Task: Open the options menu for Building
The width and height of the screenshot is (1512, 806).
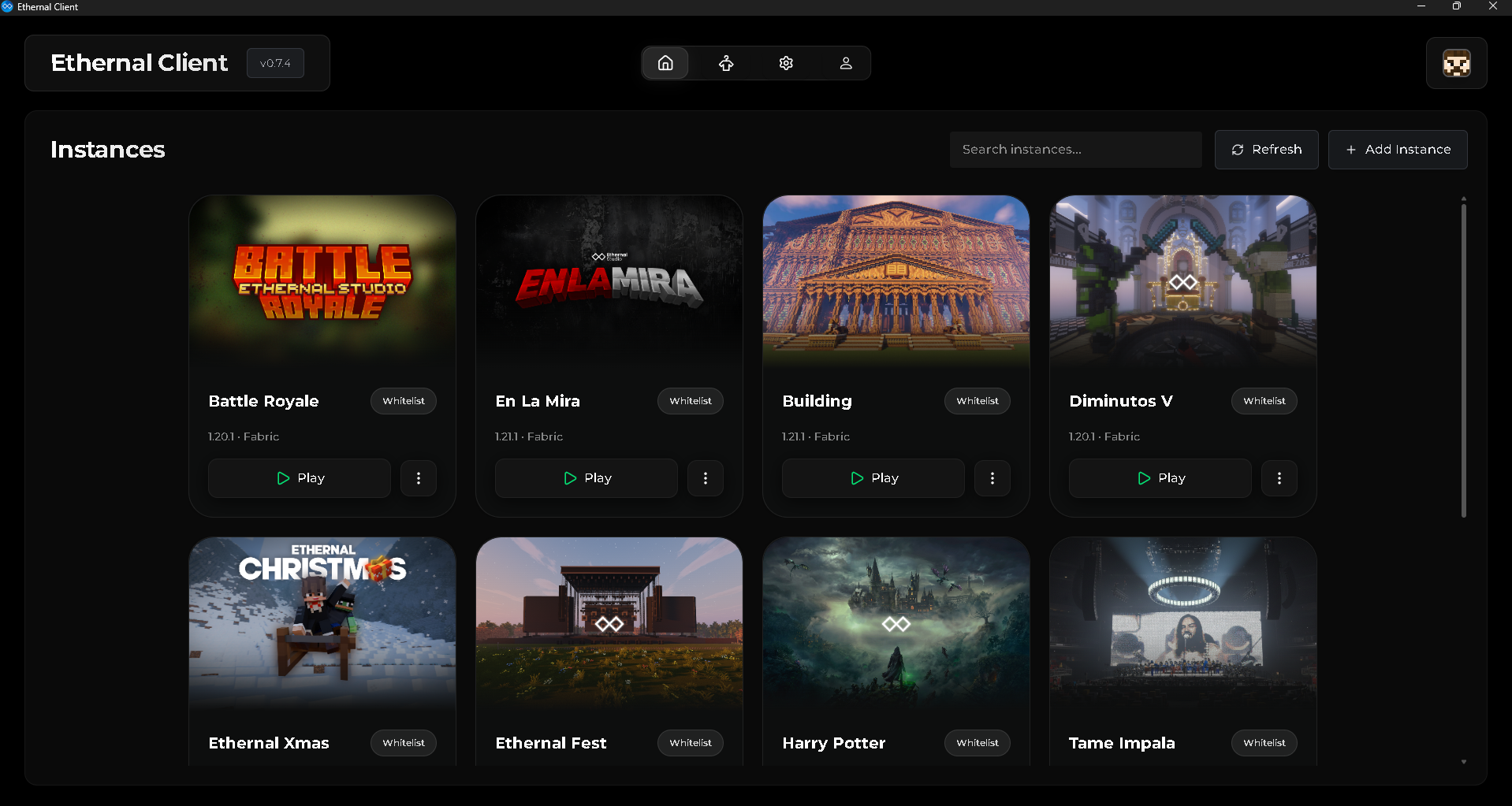Action: coord(992,477)
